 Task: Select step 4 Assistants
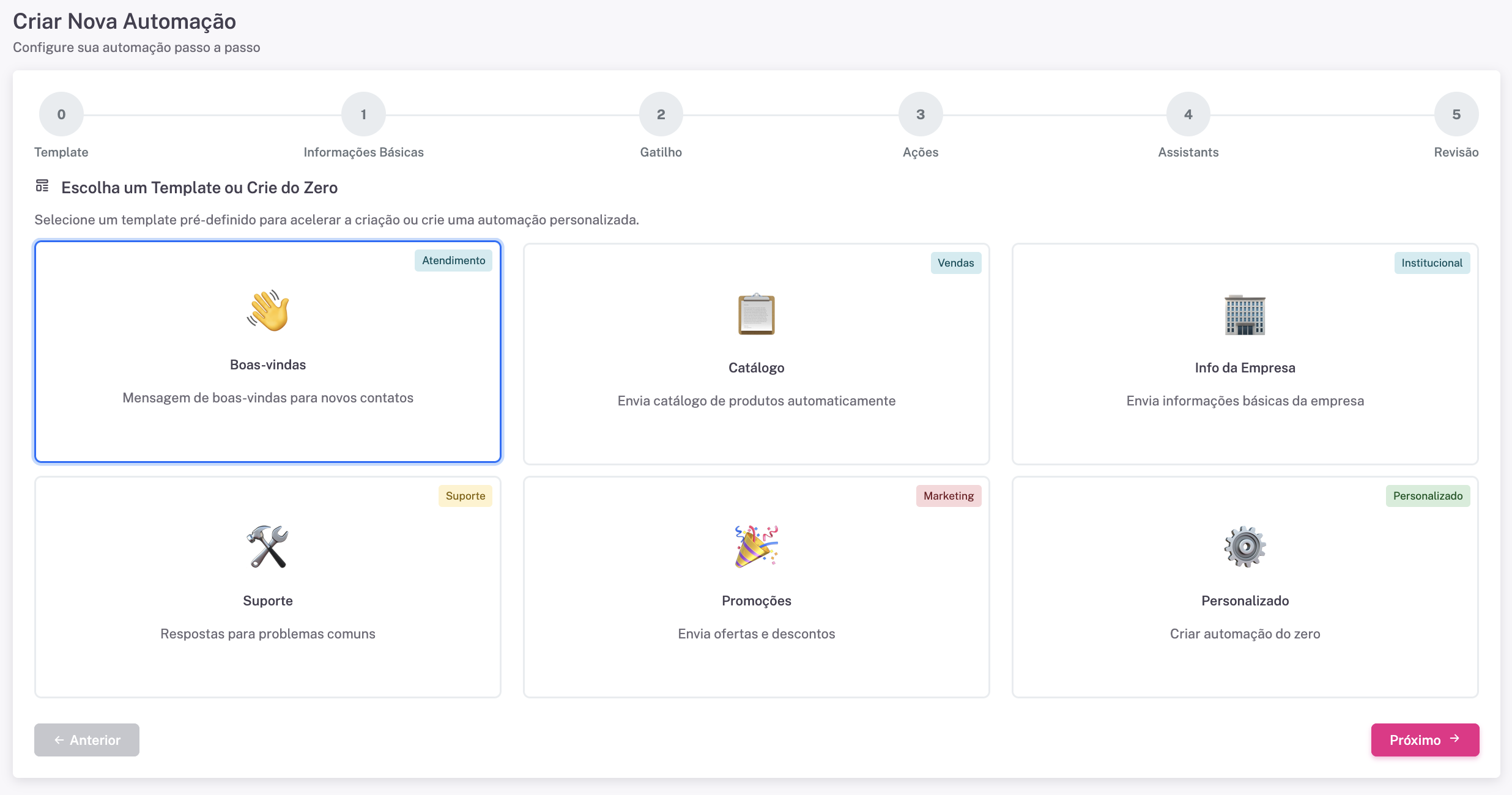1188,114
